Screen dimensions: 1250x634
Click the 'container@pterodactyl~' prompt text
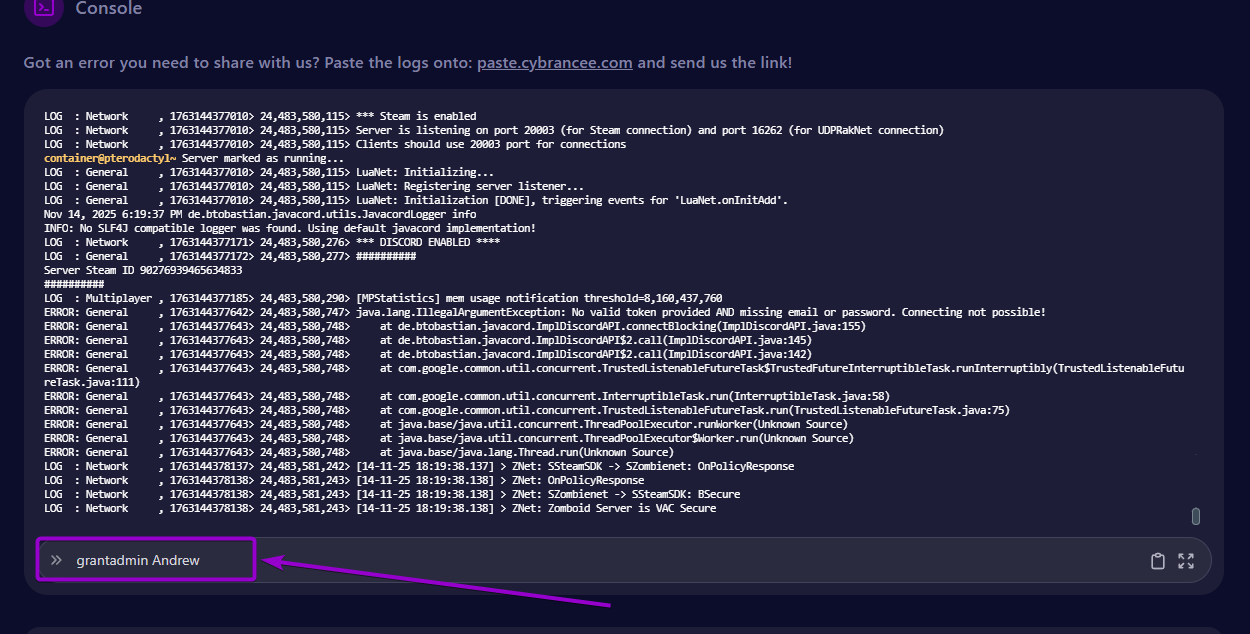[110, 158]
